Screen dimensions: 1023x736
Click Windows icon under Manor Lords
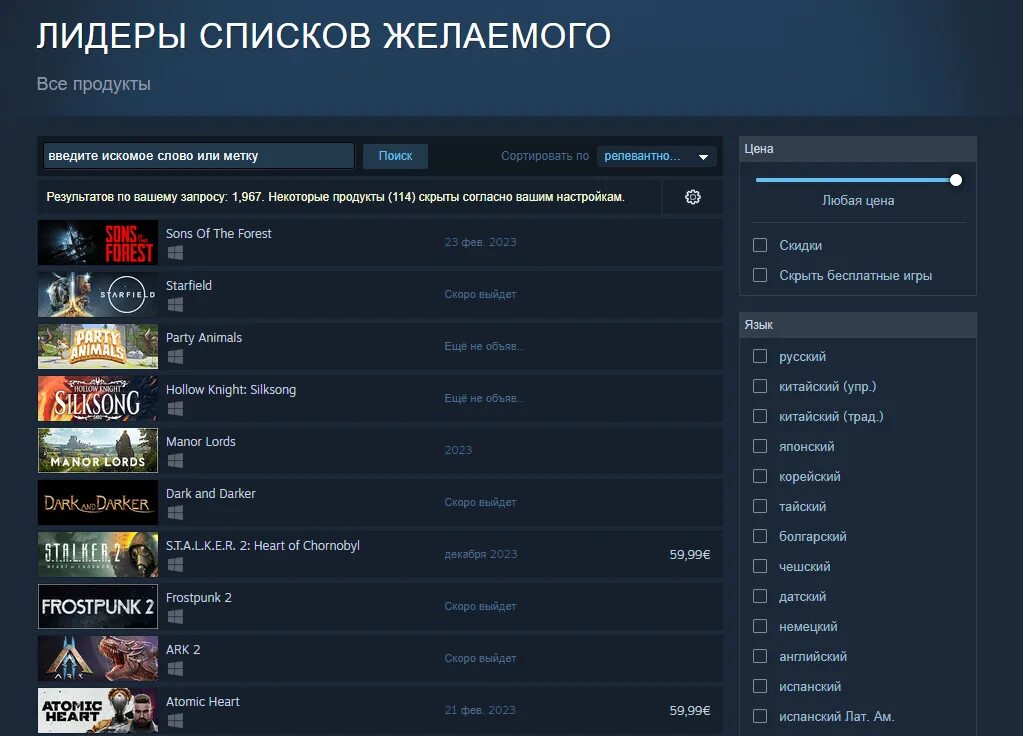tap(175, 461)
